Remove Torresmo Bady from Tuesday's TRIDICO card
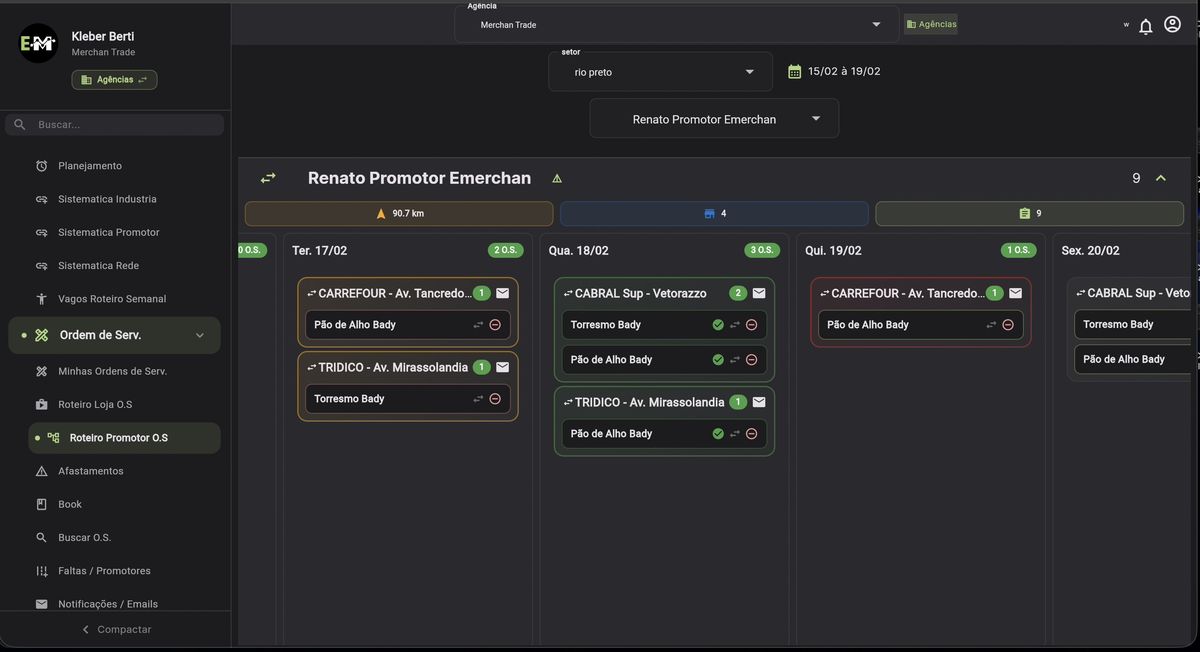This screenshot has height=652, width=1200. tap(495, 399)
